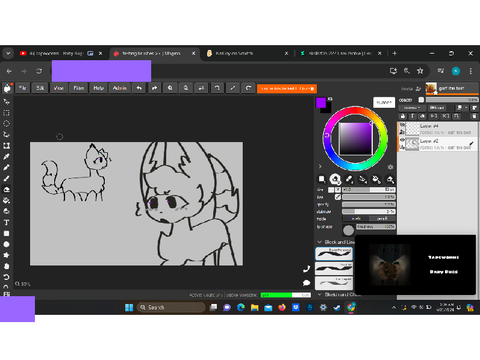Hide Layer #2 with its eye icon
Screen dimensions: 480x360
402,140
